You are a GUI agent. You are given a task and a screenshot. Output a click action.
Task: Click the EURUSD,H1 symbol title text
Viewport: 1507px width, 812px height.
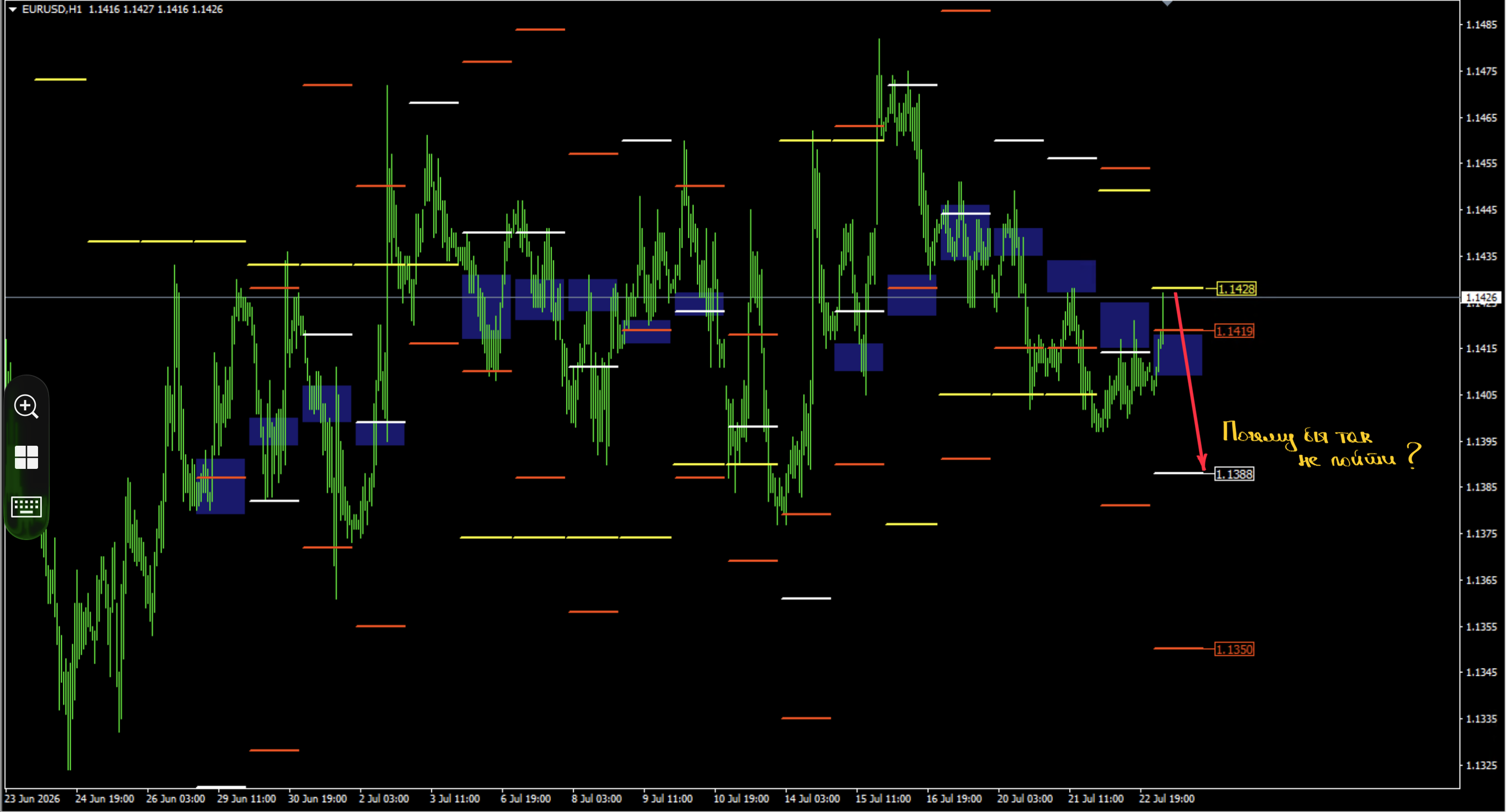[x=52, y=9]
